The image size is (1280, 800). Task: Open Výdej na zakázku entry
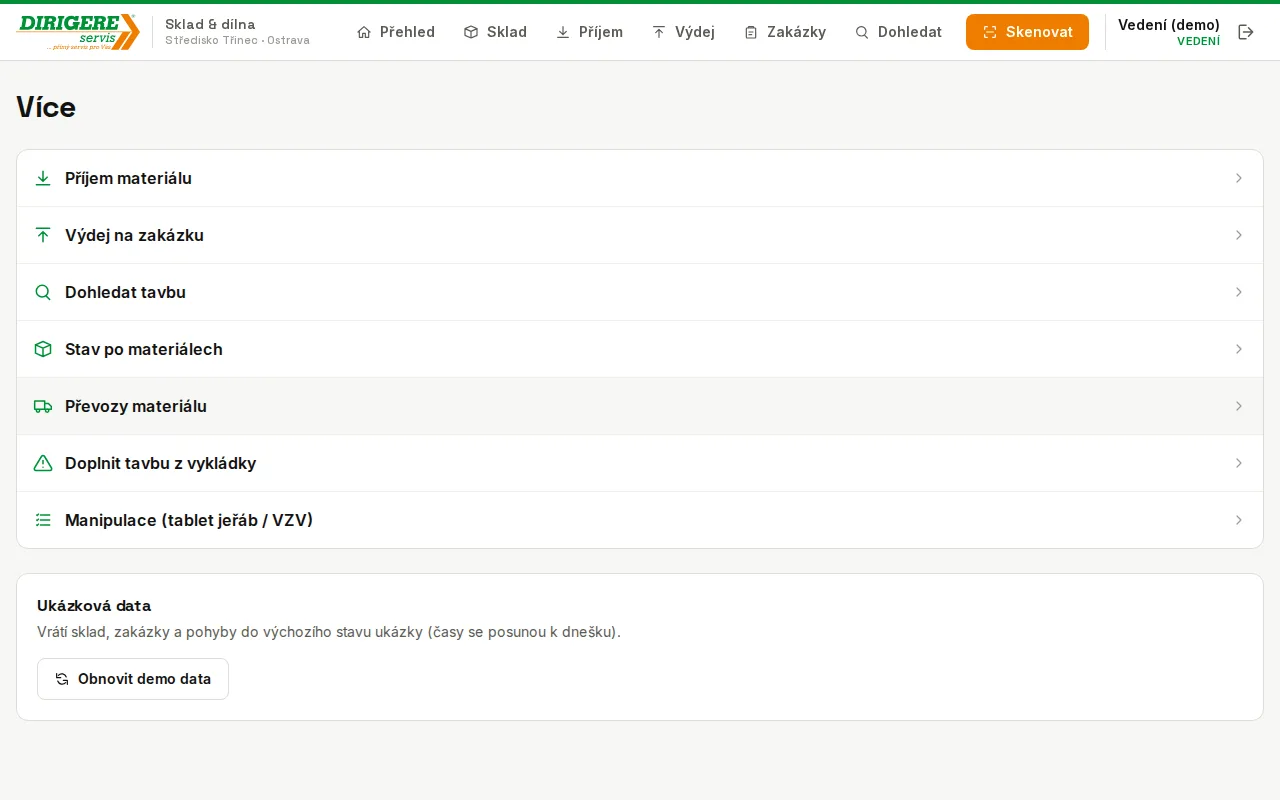pos(640,235)
